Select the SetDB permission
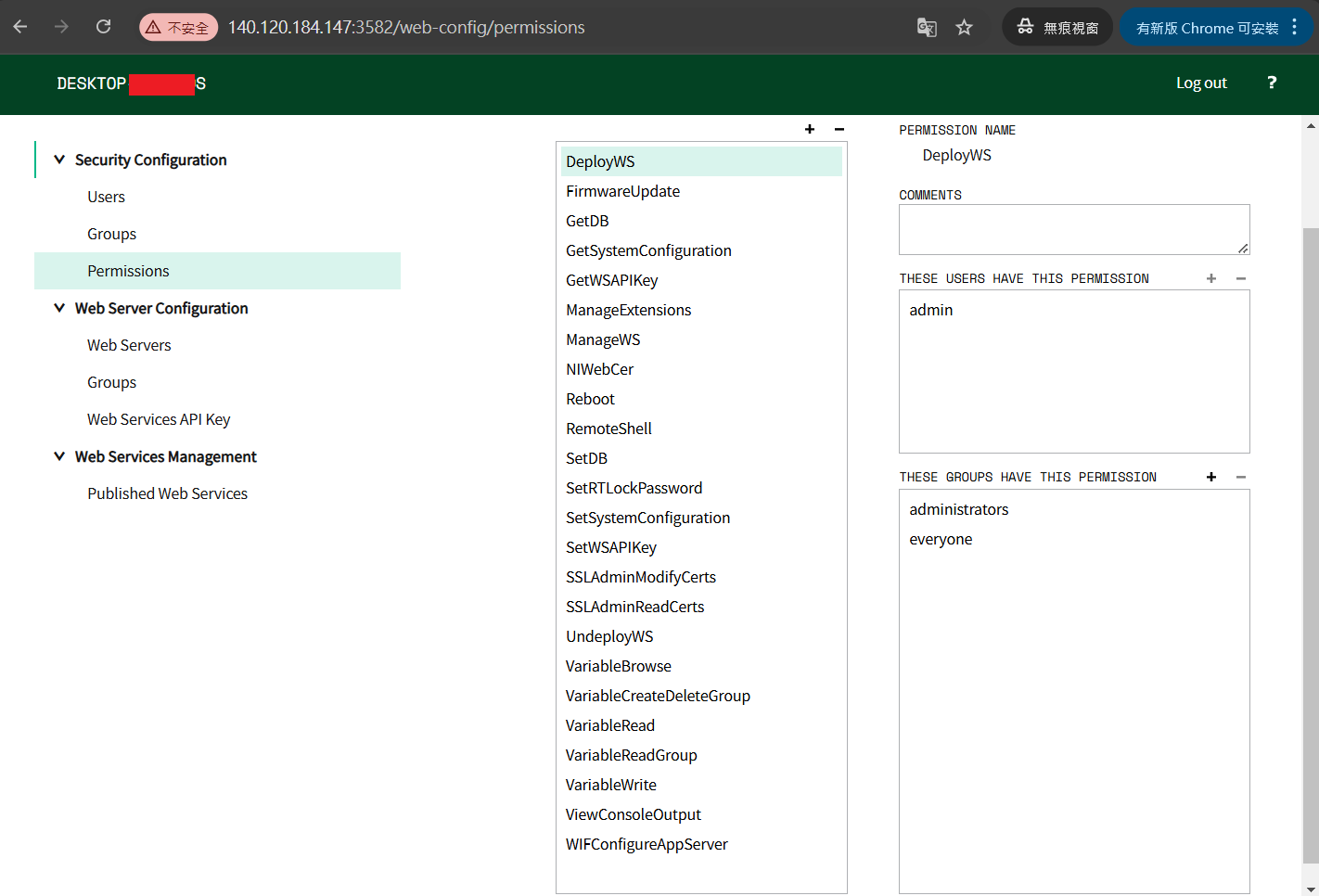This screenshot has height=896, width=1319. tap(701, 458)
